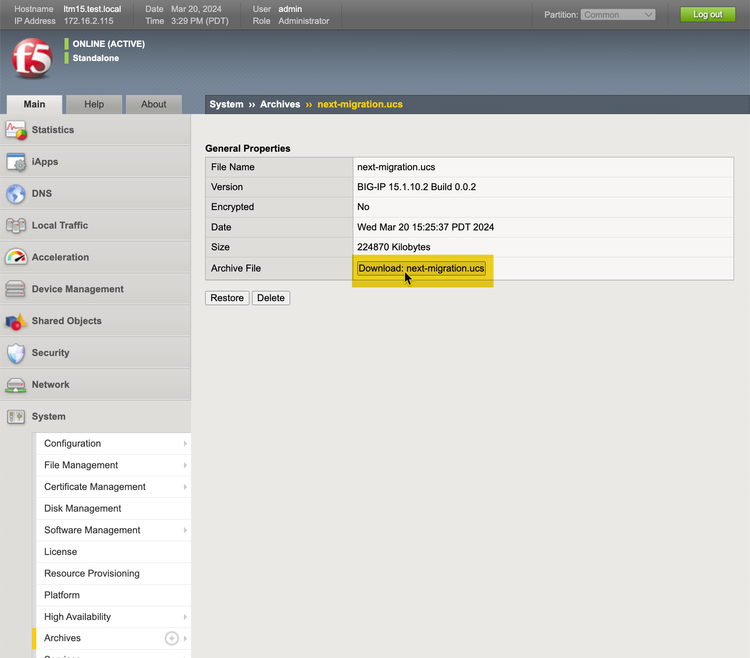Click hostname ltm15.test.local
Viewport: 750px width, 658px height.
[92, 9]
